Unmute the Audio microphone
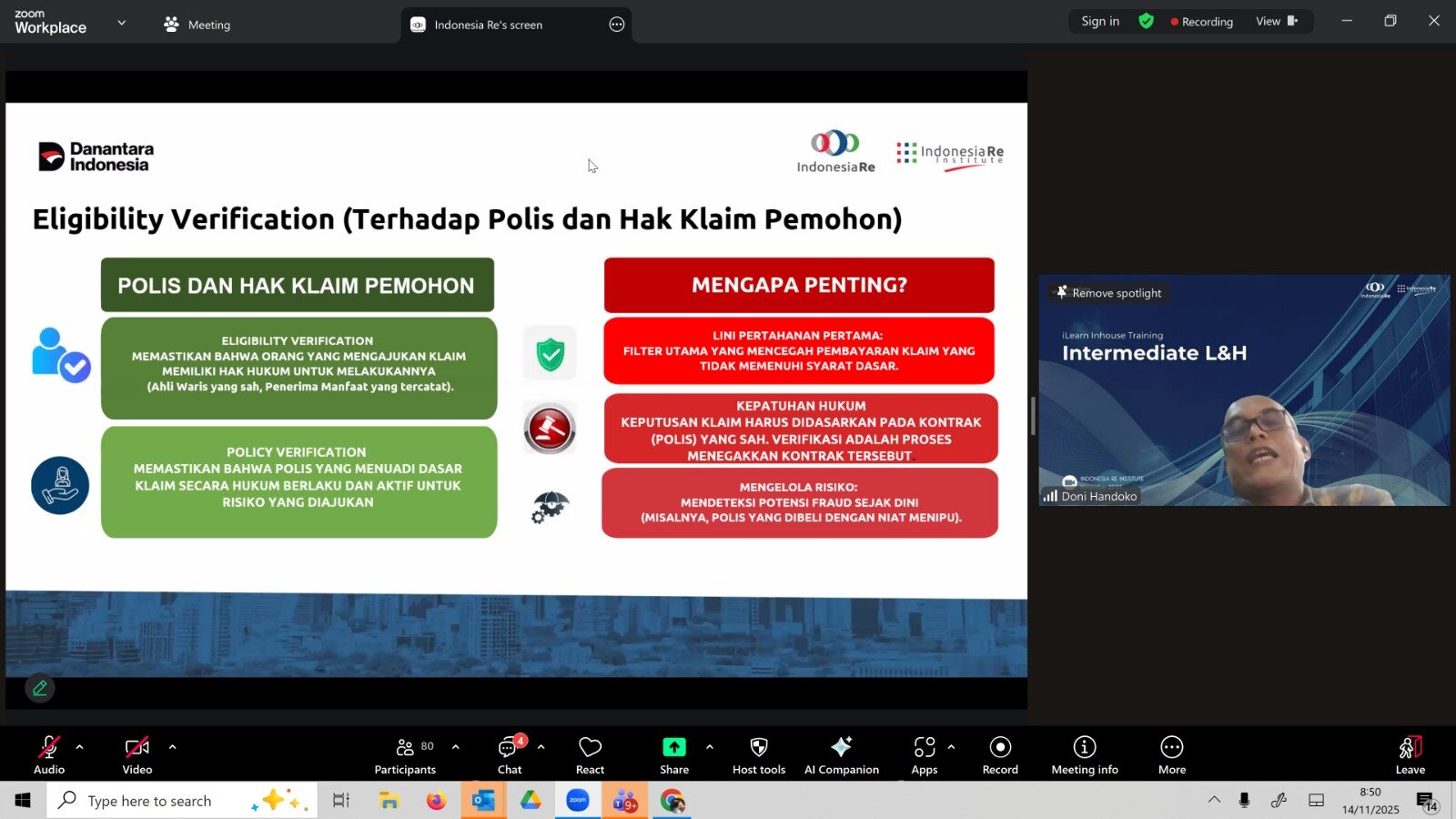This screenshot has width=1456, height=819. [x=49, y=755]
